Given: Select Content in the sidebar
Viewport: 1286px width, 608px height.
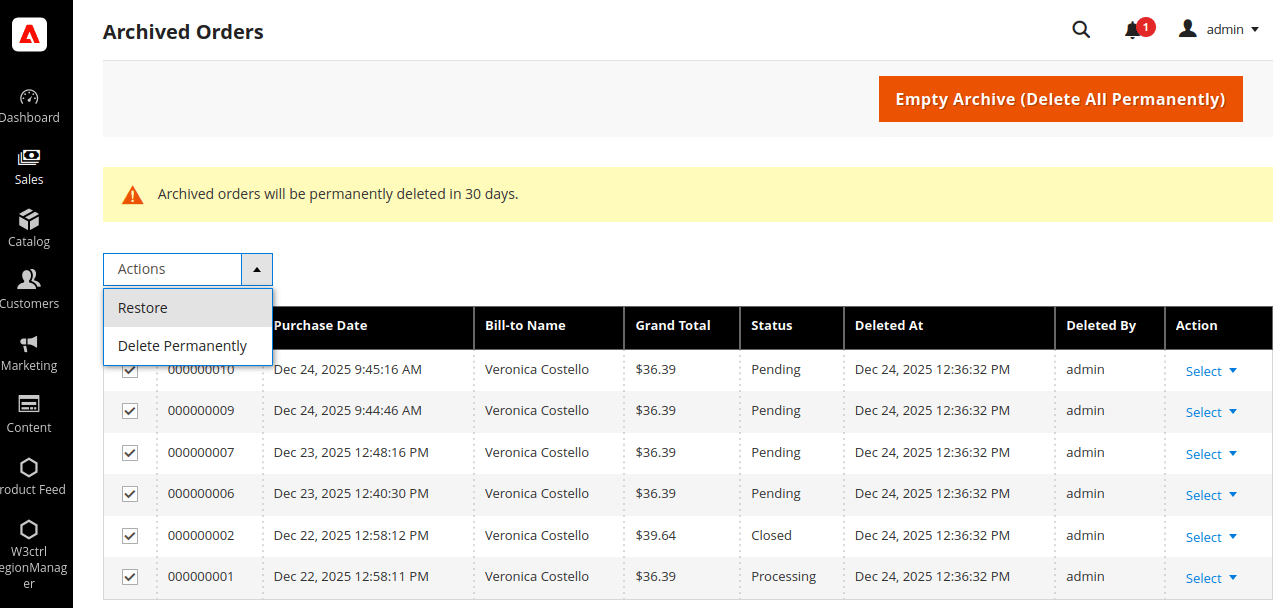Looking at the screenshot, I should 28,413.
